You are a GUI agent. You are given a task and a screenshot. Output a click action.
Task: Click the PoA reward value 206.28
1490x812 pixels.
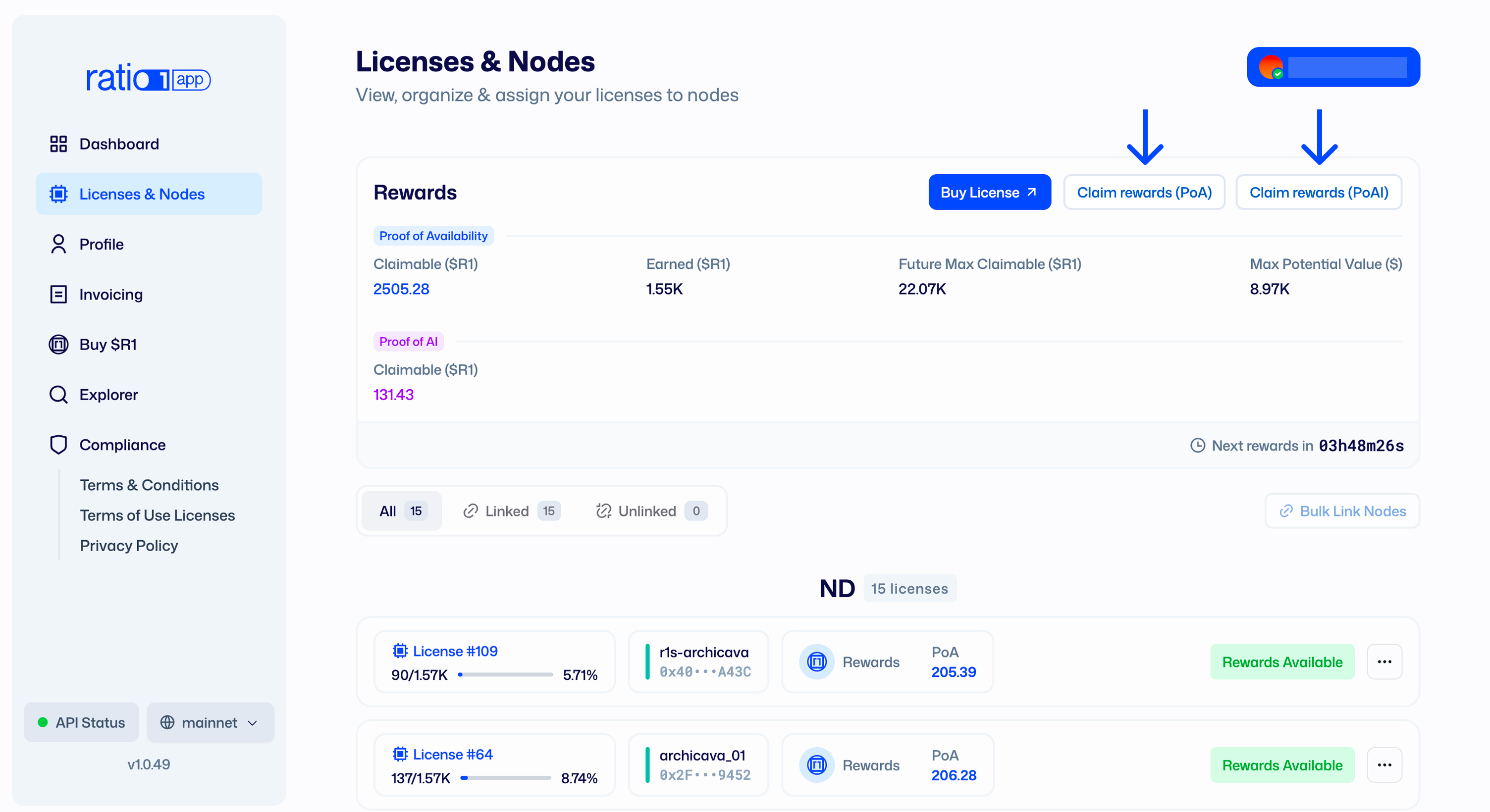point(954,775)
